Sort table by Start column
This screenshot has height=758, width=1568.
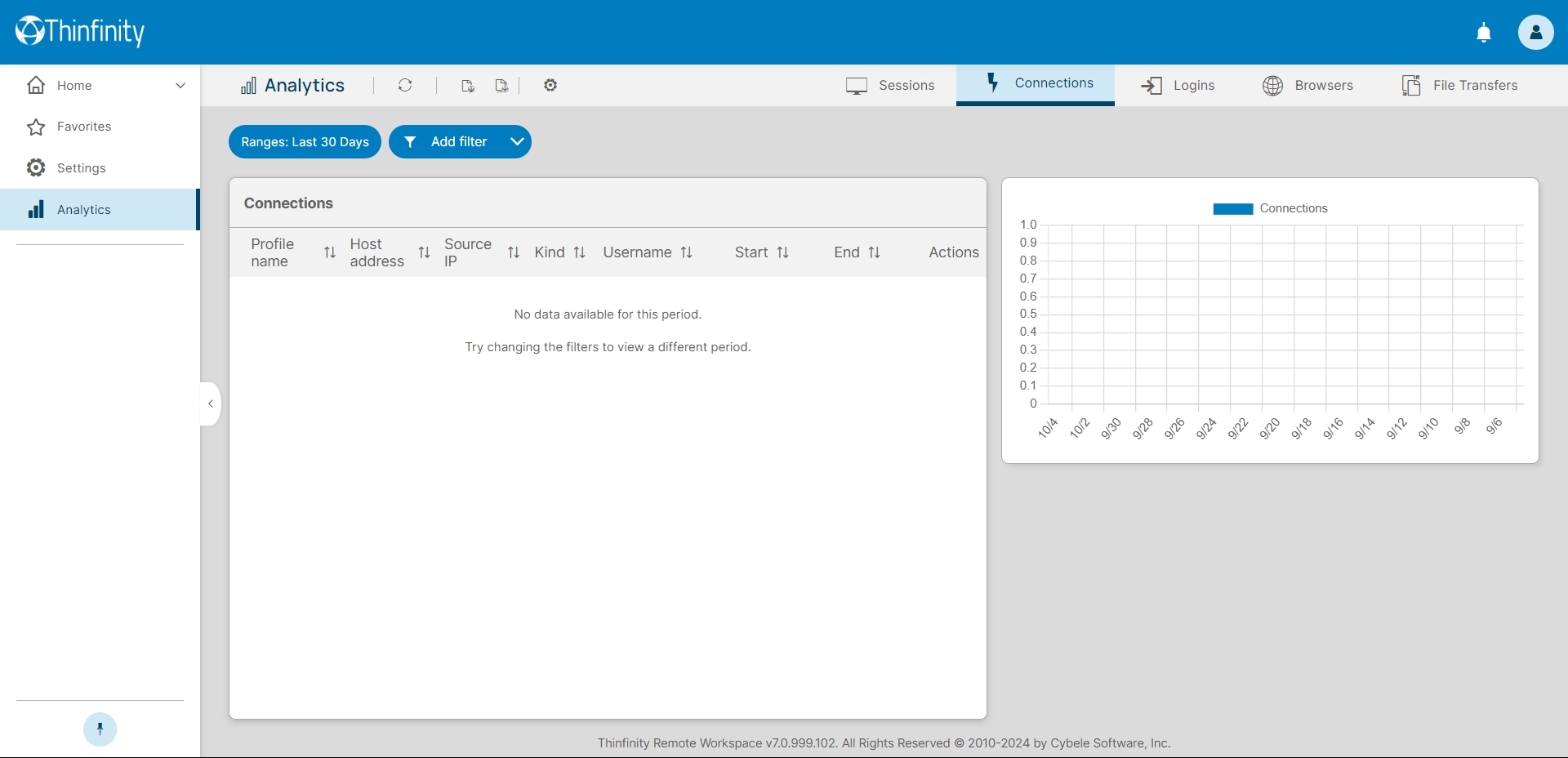[x=782, y=253]
